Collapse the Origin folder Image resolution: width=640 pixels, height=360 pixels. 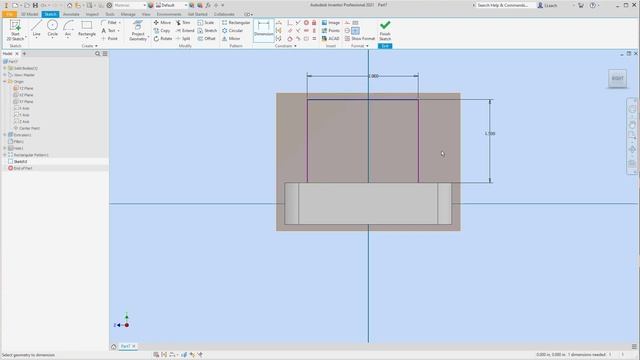(x=5, y=82)
